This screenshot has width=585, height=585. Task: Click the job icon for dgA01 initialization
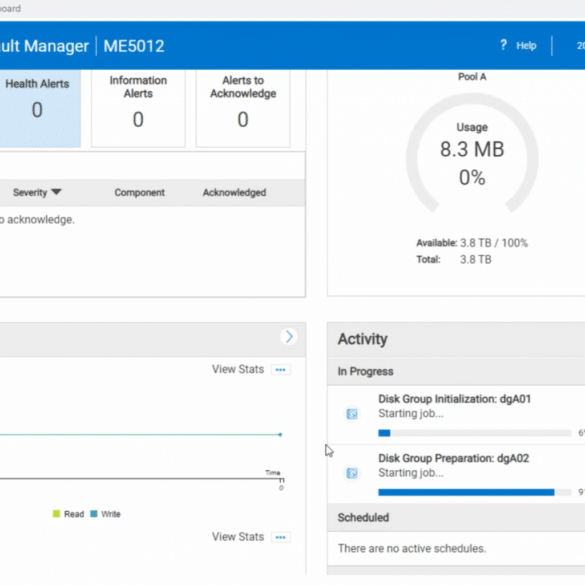coord(352,414)
